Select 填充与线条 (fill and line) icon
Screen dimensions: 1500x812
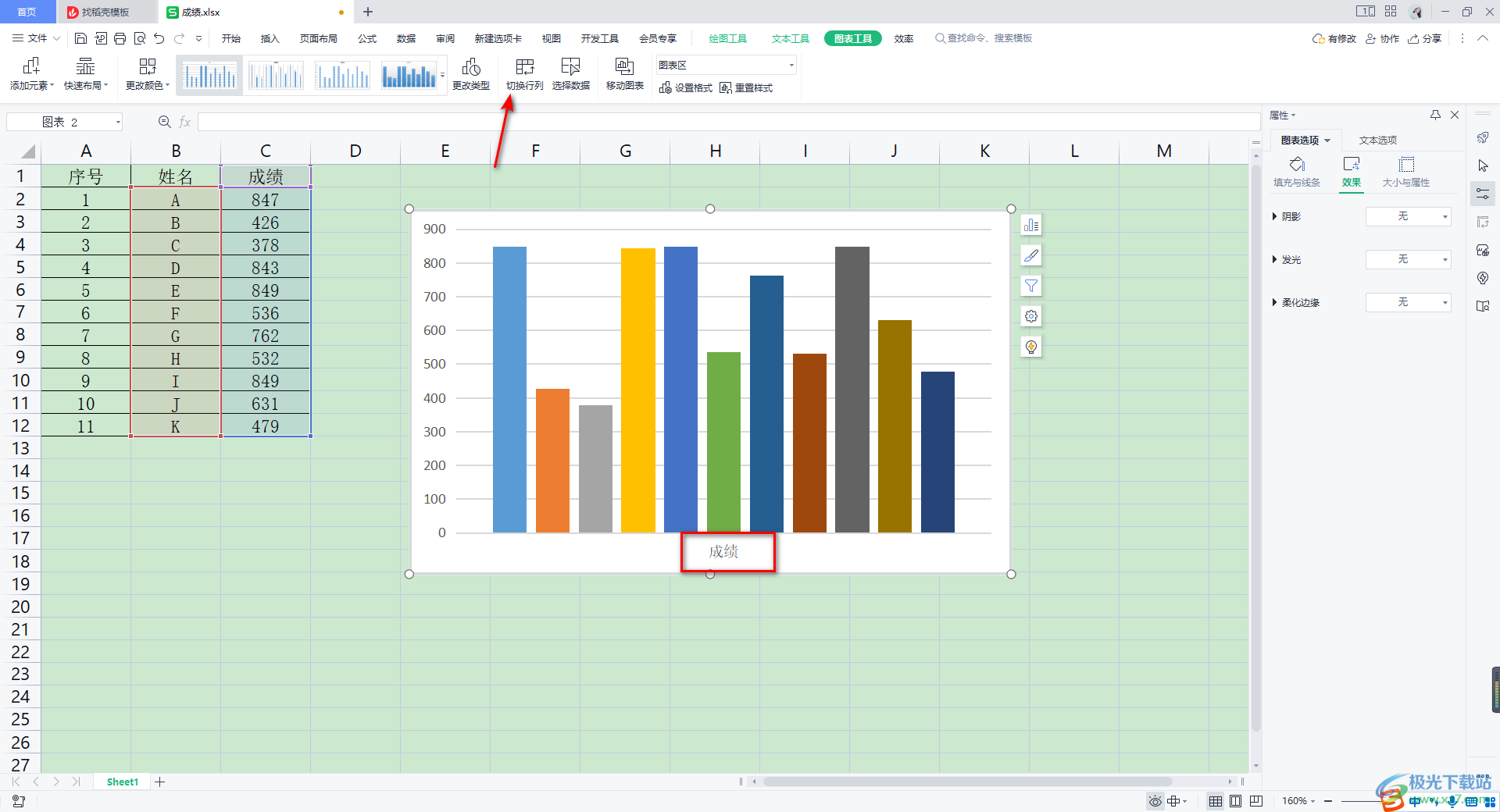[1297, 172]
